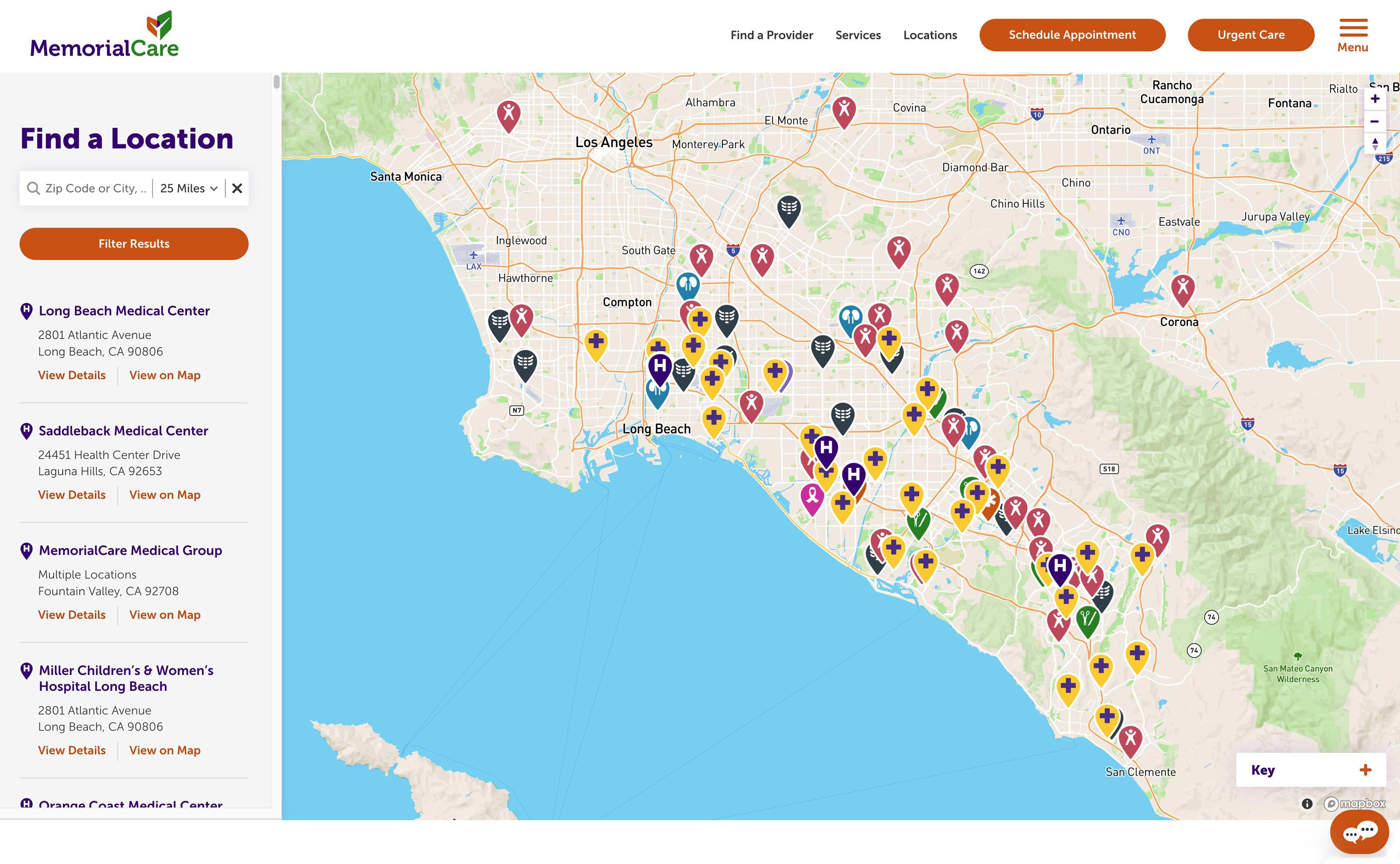Select Find a Provider in the navigation
The height and width of the screenshot is (864, 1400).
(771, 35)
